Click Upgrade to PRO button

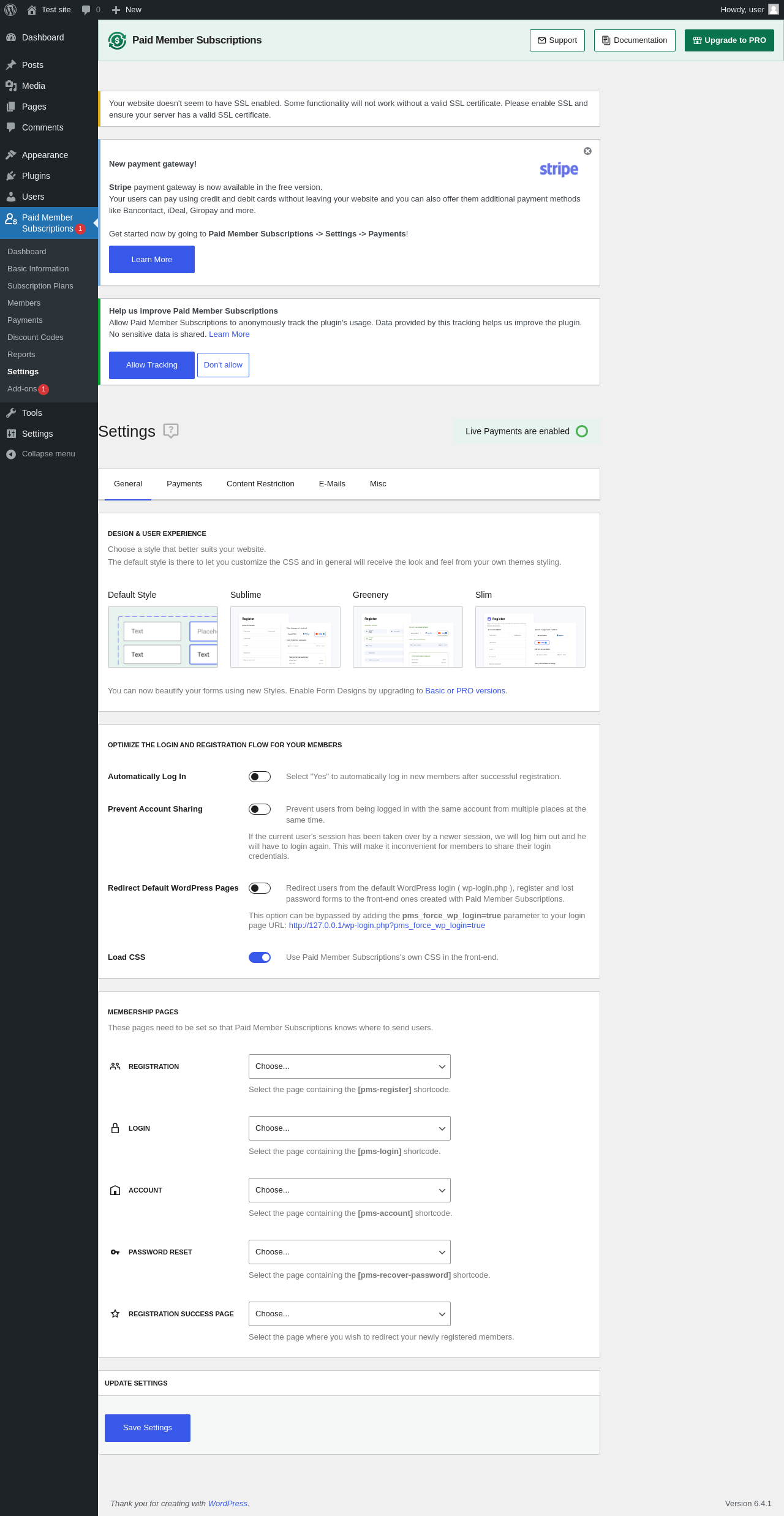click(x=729, y=40)
